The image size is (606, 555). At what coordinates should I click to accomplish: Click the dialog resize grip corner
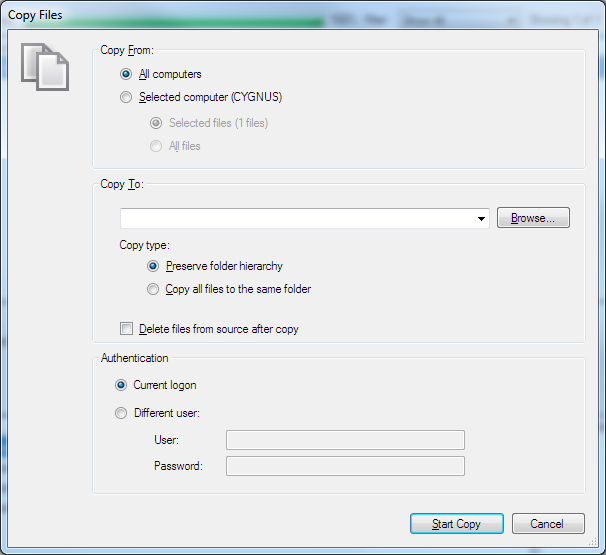pos(592,542)
